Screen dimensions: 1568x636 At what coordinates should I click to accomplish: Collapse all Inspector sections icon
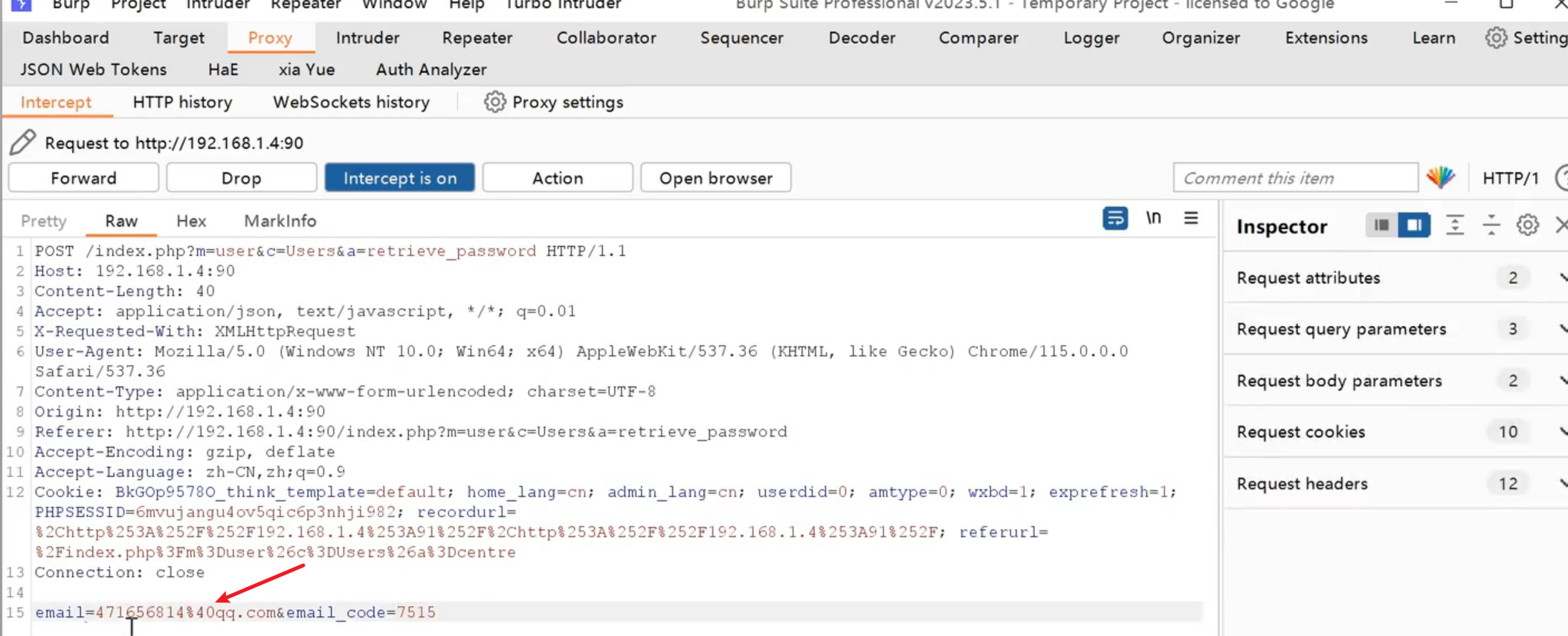point(1491,225)
